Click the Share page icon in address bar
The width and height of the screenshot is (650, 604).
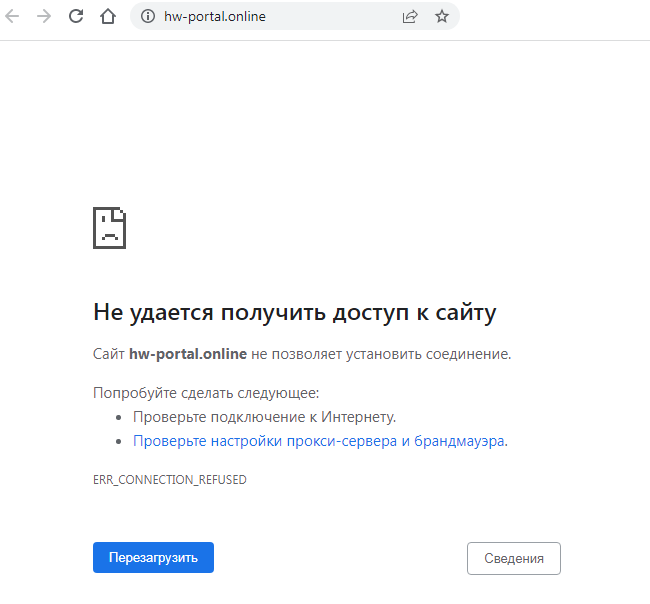[410, 16]
